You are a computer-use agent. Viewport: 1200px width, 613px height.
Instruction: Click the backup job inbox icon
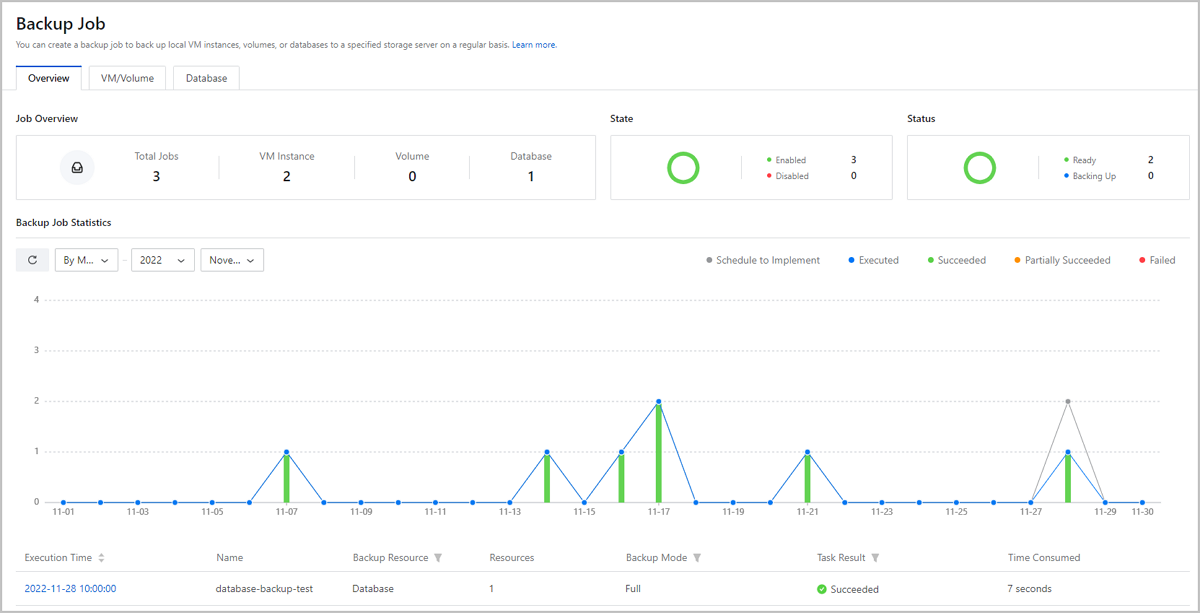pos(77,168)
